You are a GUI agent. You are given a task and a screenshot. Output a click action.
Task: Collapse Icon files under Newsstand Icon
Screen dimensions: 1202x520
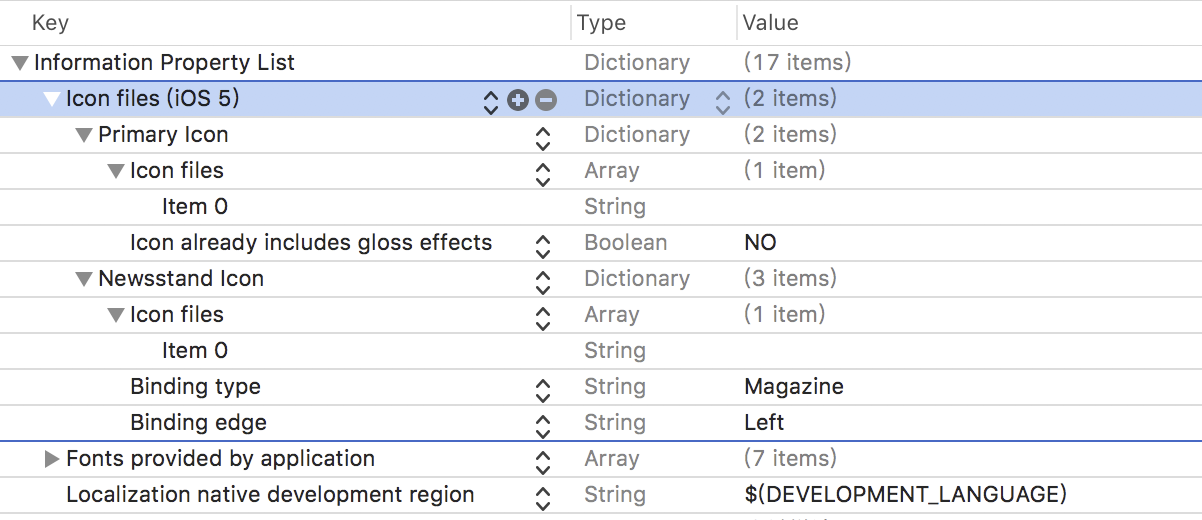pos(116,315)
